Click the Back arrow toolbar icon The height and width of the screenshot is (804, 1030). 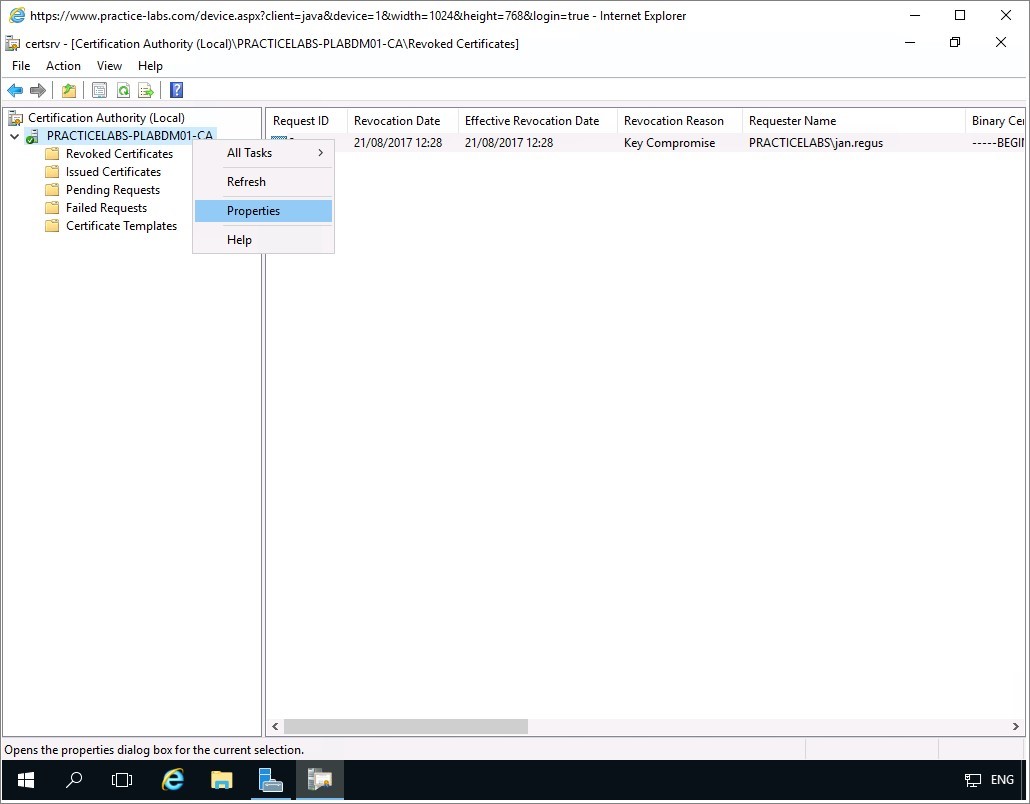14,90
